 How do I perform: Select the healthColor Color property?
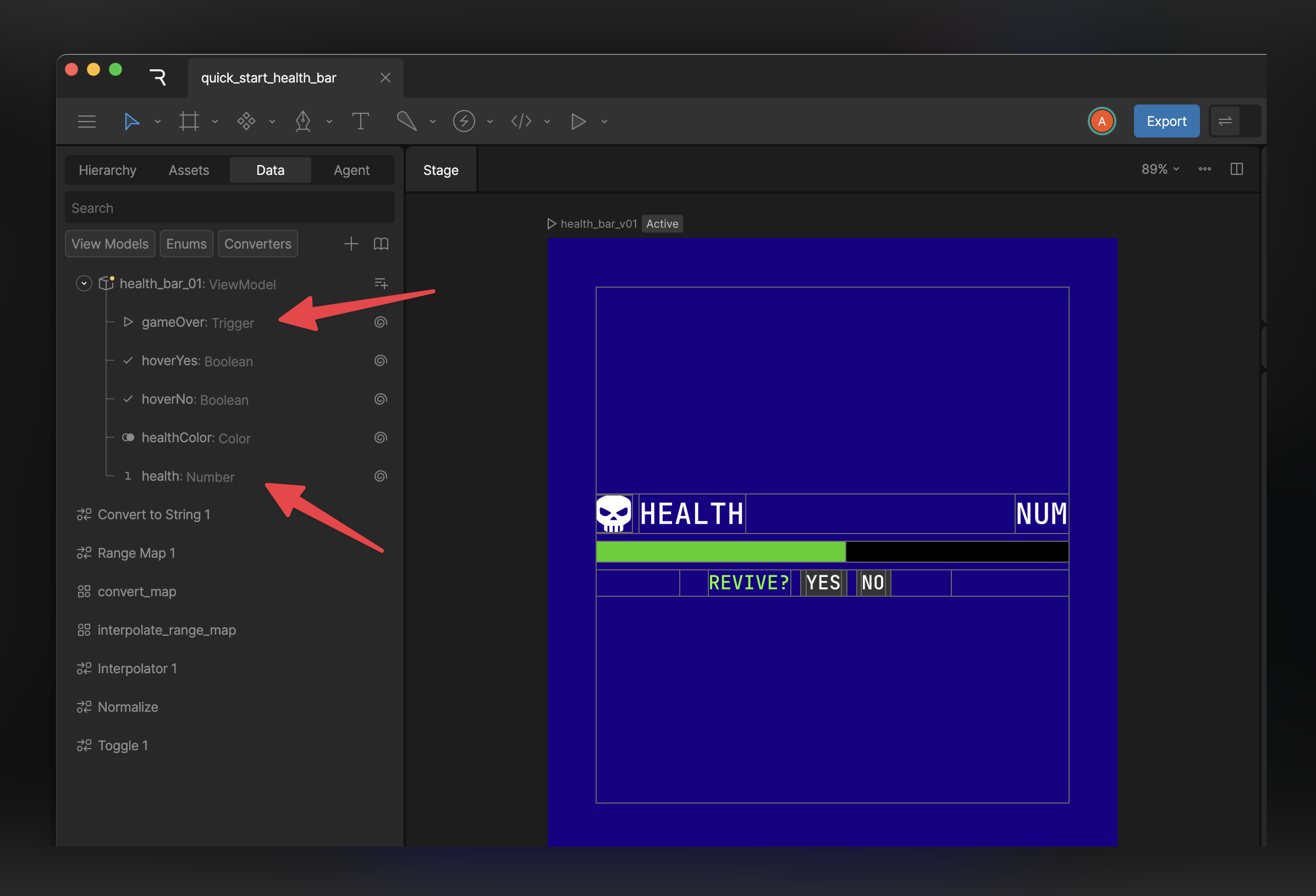196,438
